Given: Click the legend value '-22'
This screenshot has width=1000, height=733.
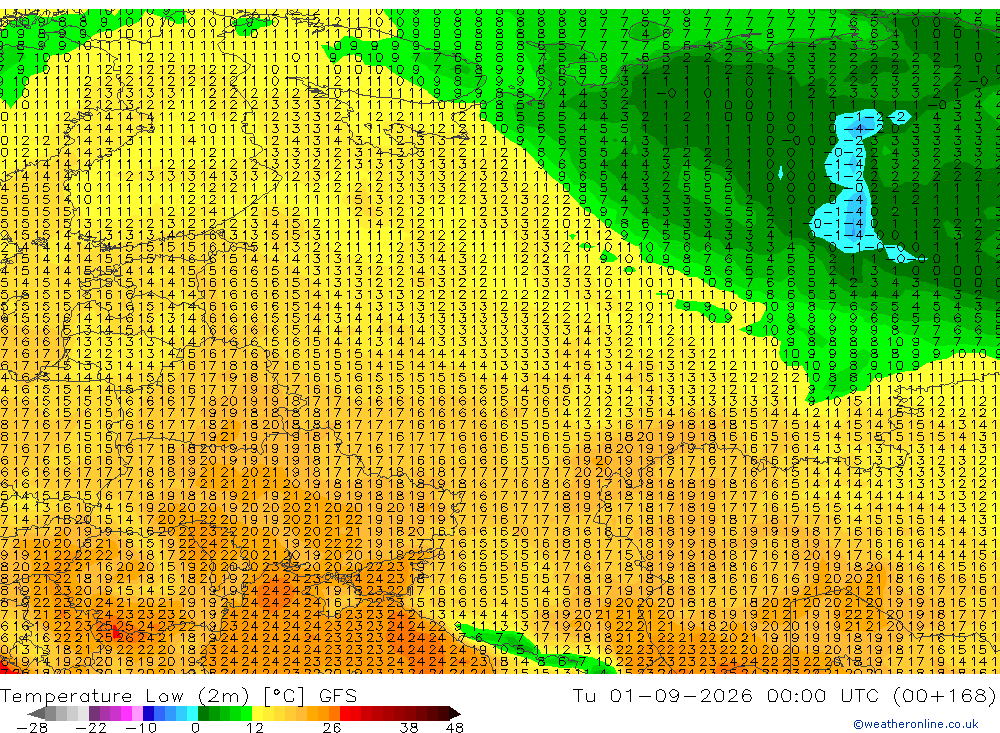Looking at the screenshot, I should click(91, 727).
